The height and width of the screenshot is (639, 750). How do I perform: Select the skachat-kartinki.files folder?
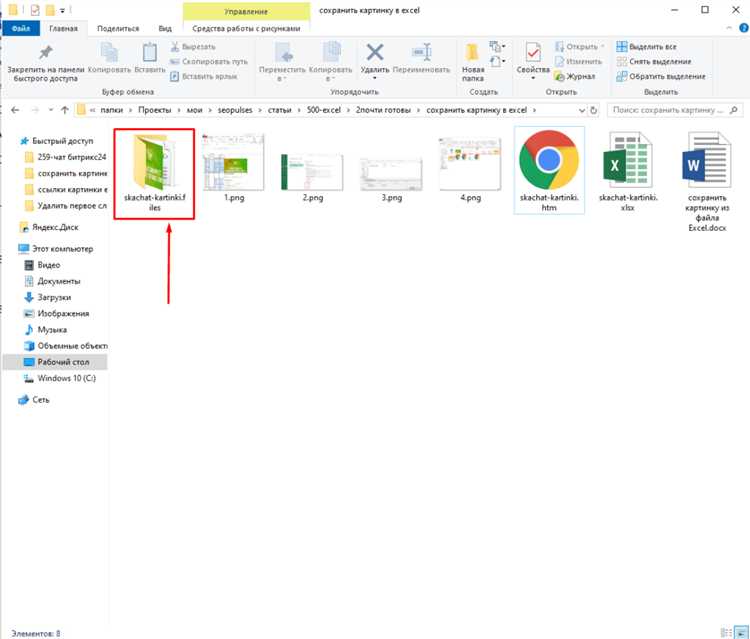click(154, 174)
